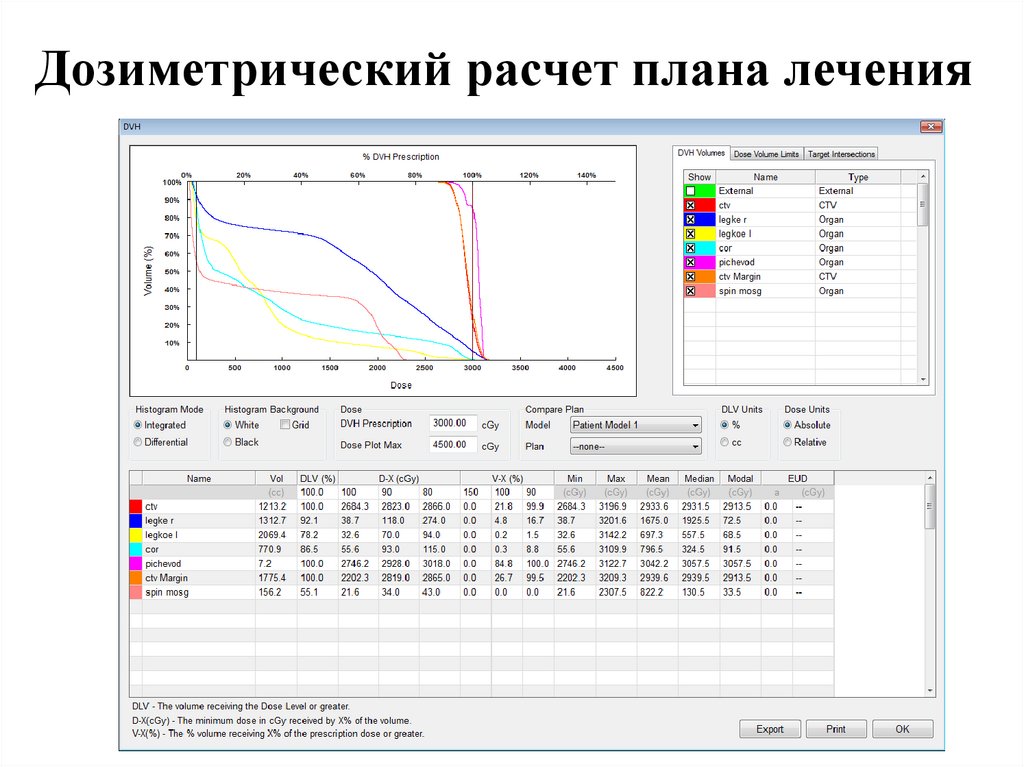Viewport: 1024px width, 767px height.
Task: Select Differential histogram mode
Action: (x=138, y=442)
